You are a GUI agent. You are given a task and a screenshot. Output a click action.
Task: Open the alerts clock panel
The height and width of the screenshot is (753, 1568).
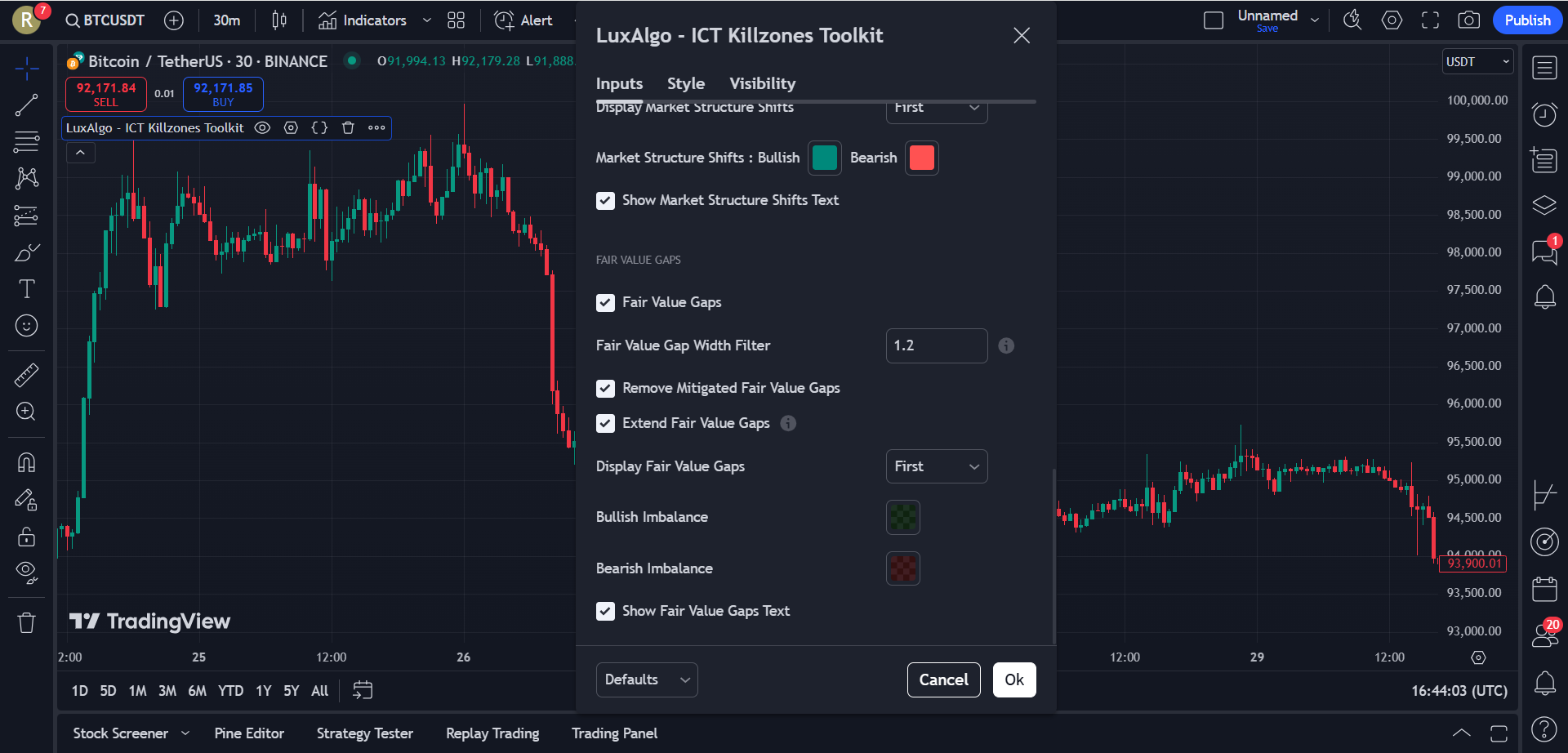pyautogui.click(x=1544, y=114)
